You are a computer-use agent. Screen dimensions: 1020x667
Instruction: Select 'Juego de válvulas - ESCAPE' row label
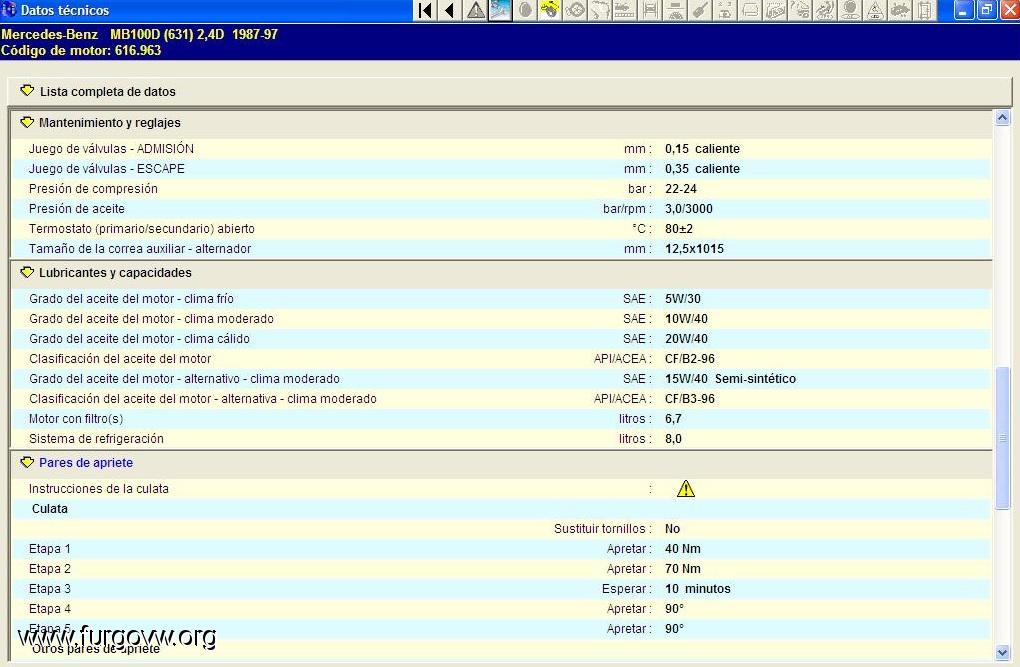click(x=107, y=169)
